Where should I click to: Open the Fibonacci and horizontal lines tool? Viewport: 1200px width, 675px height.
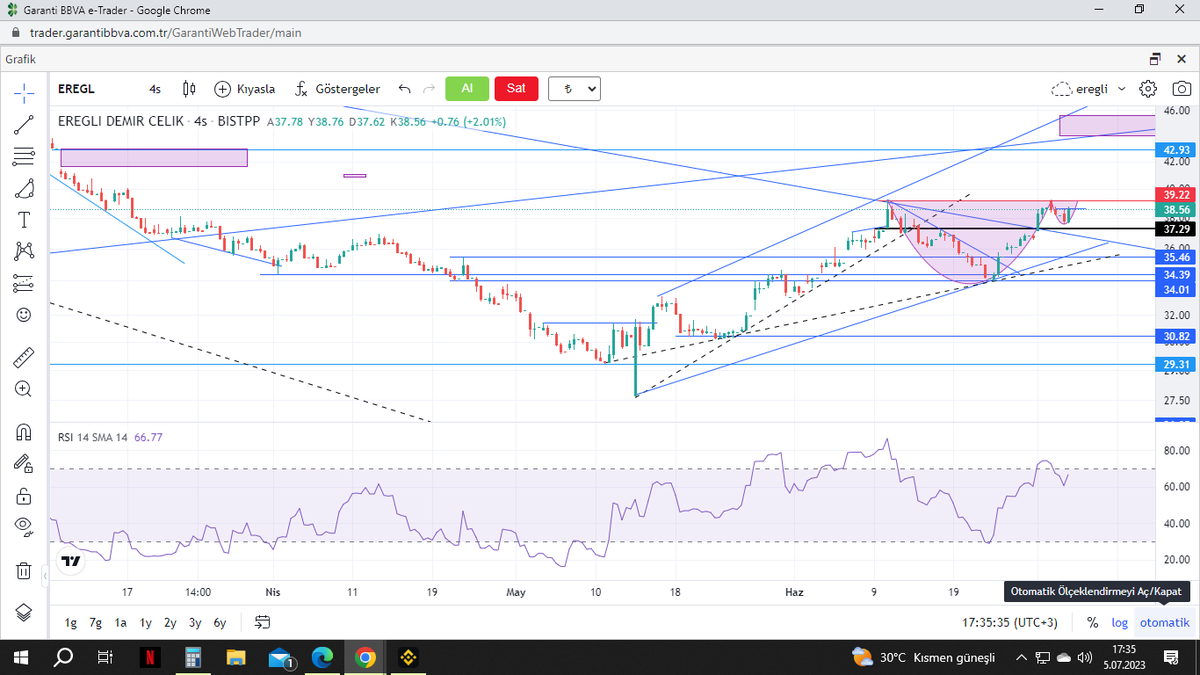coord(24,157)
